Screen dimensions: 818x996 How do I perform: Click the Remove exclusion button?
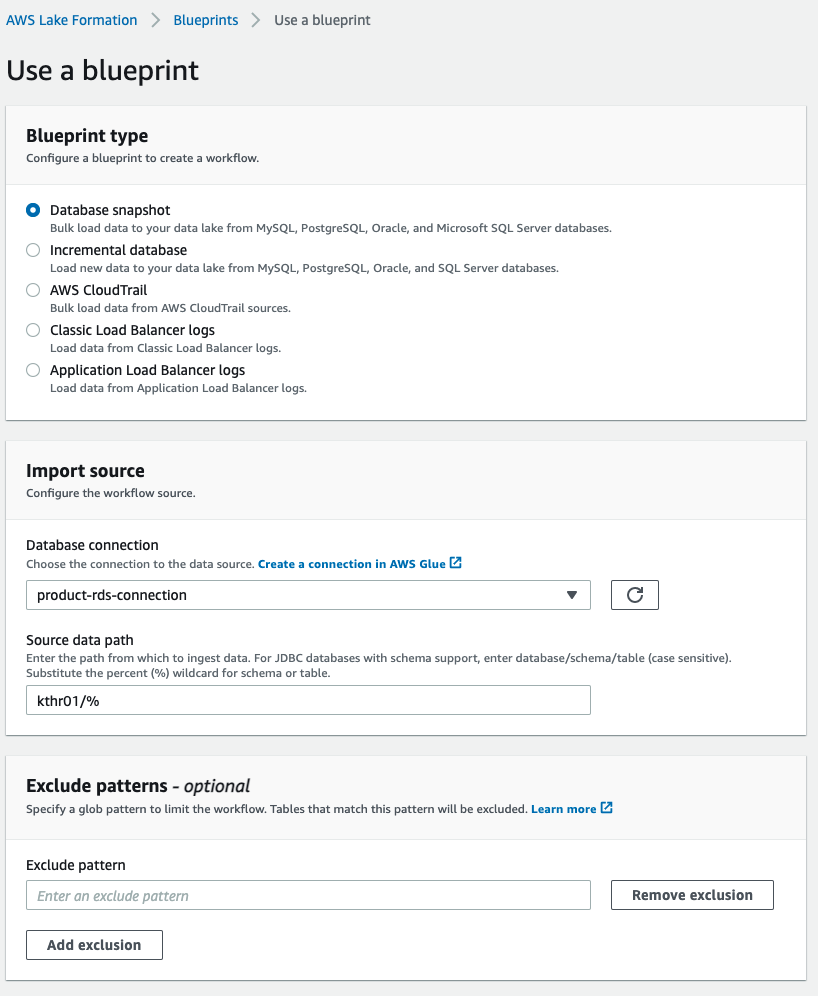click(692, 895)
